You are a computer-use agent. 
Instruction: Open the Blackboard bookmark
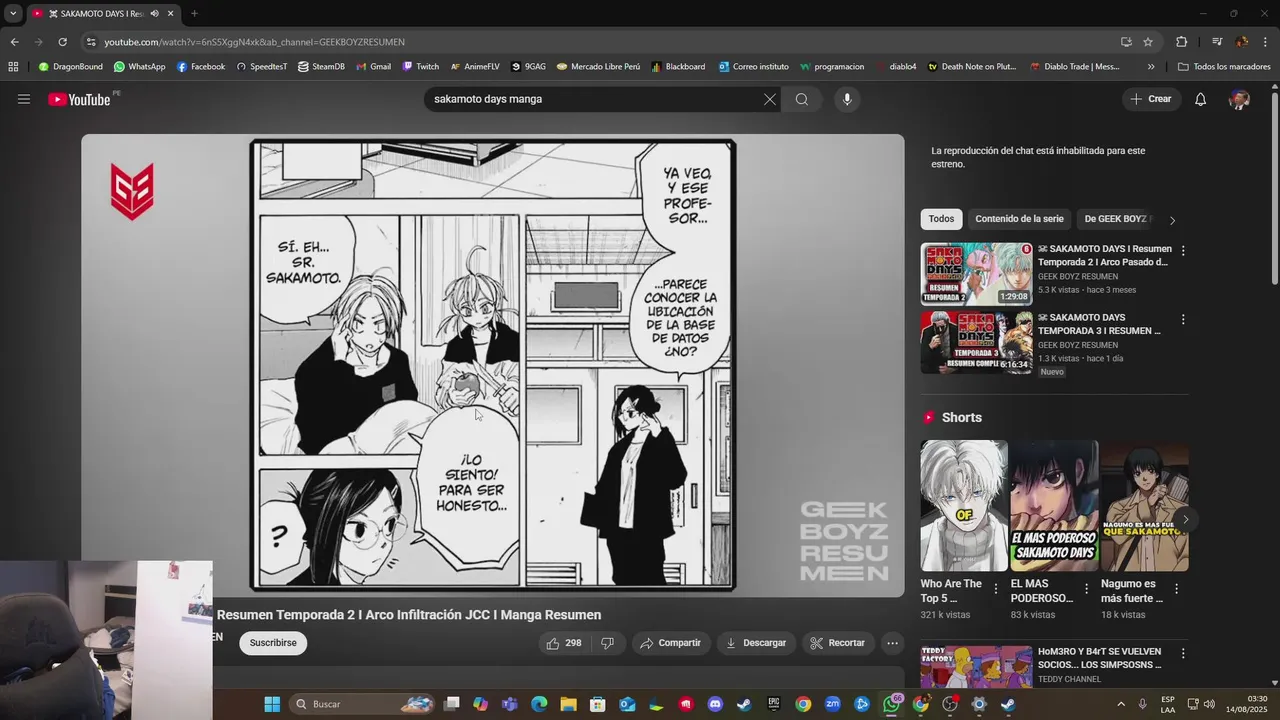point(678,67)
